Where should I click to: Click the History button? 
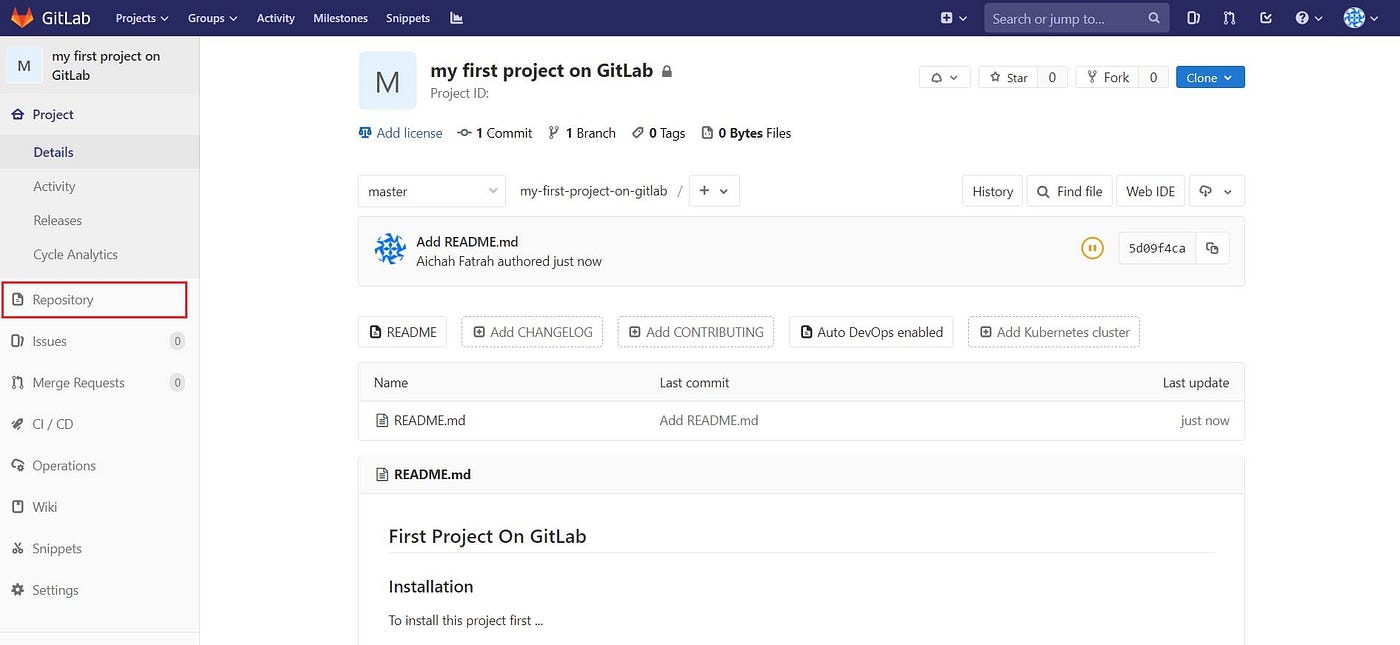992,191
